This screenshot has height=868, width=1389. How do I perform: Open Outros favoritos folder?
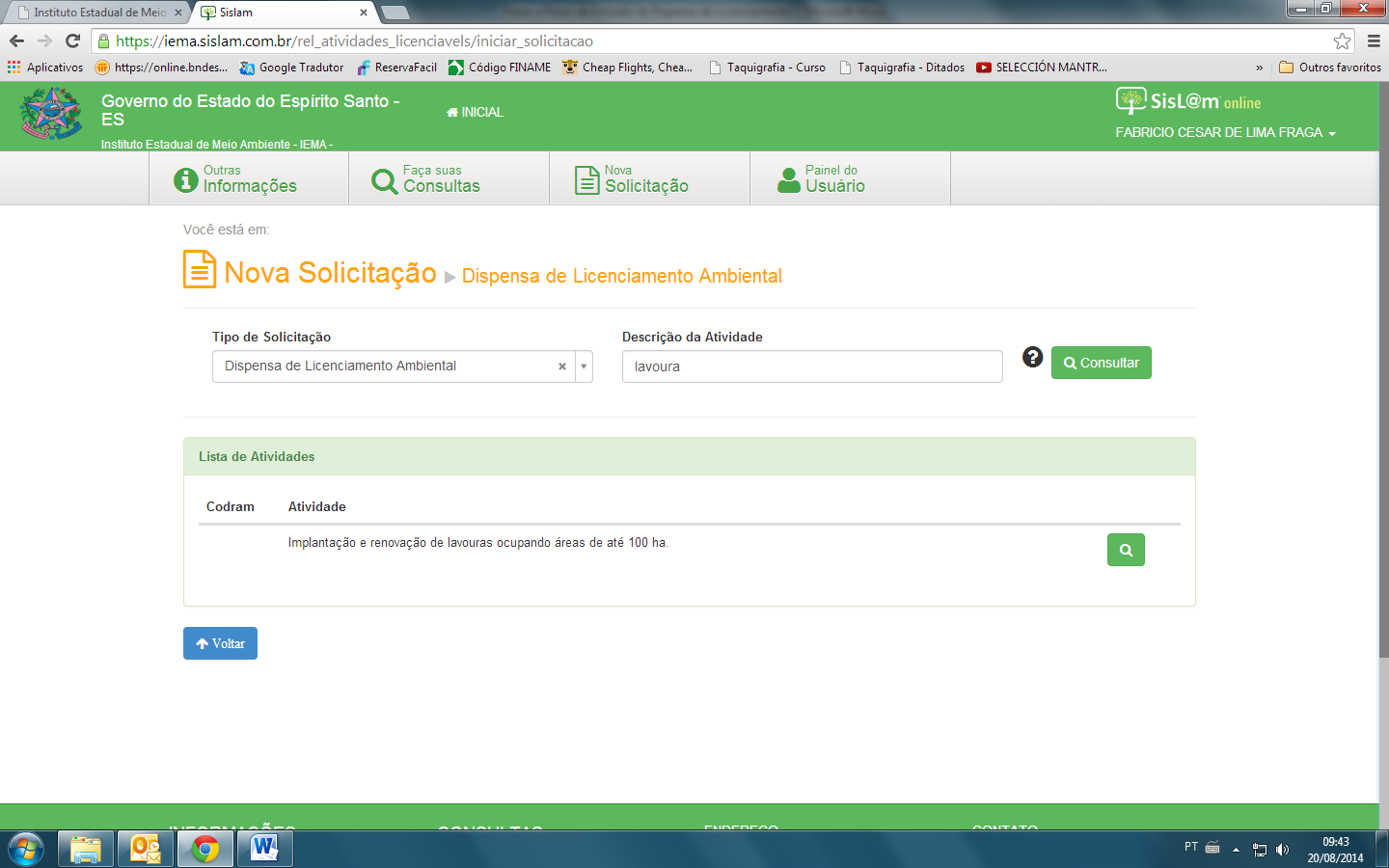tap(1330, 68)
